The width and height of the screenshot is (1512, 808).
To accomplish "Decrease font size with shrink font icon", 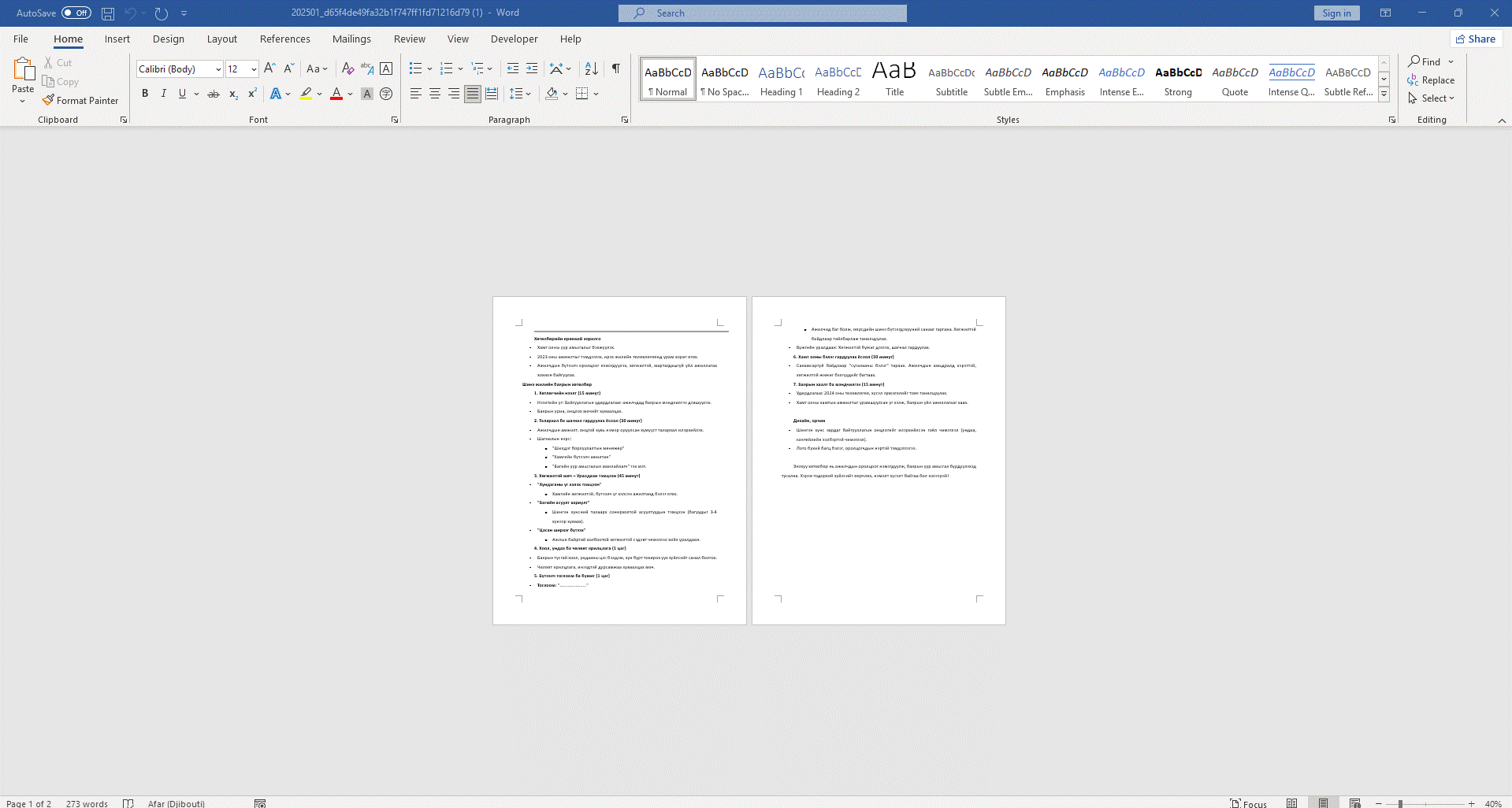I will 288,69.
